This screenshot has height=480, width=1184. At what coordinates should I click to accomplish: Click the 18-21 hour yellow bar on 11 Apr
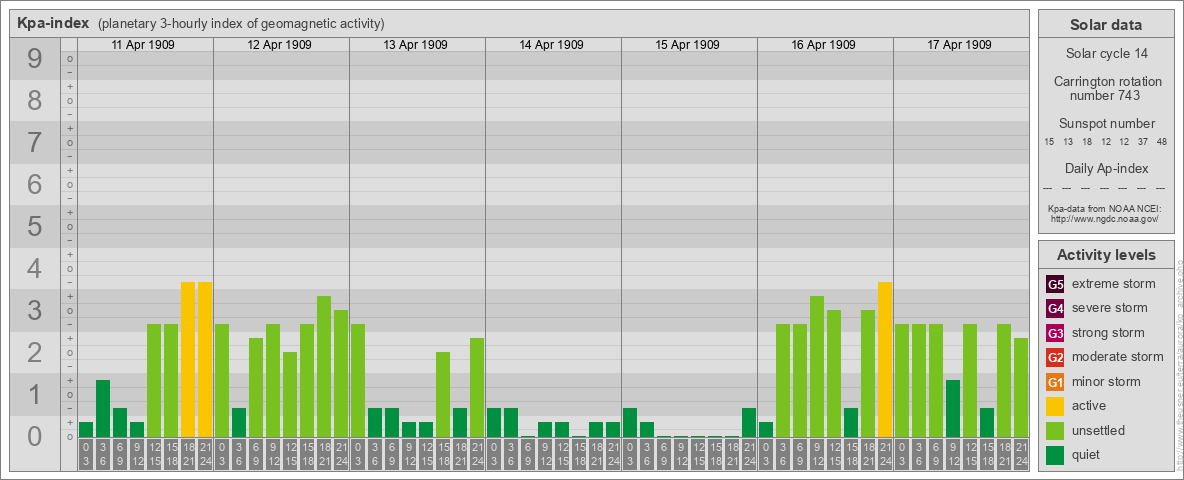(188, 360)
